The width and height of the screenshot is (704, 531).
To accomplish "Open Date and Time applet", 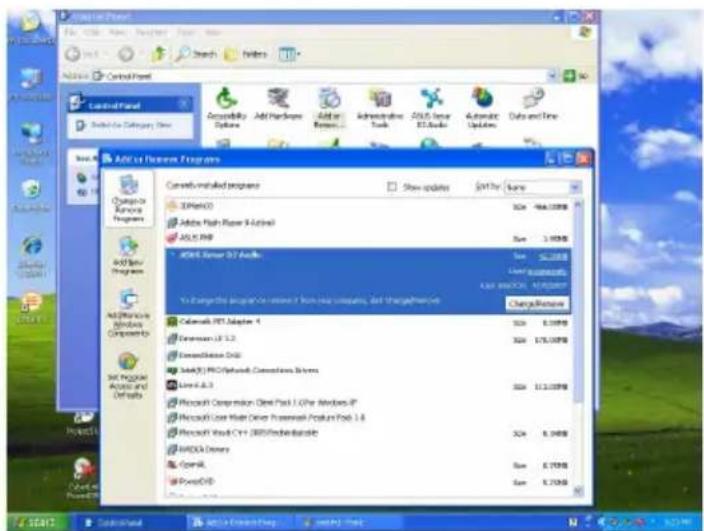I will (533, 104).
